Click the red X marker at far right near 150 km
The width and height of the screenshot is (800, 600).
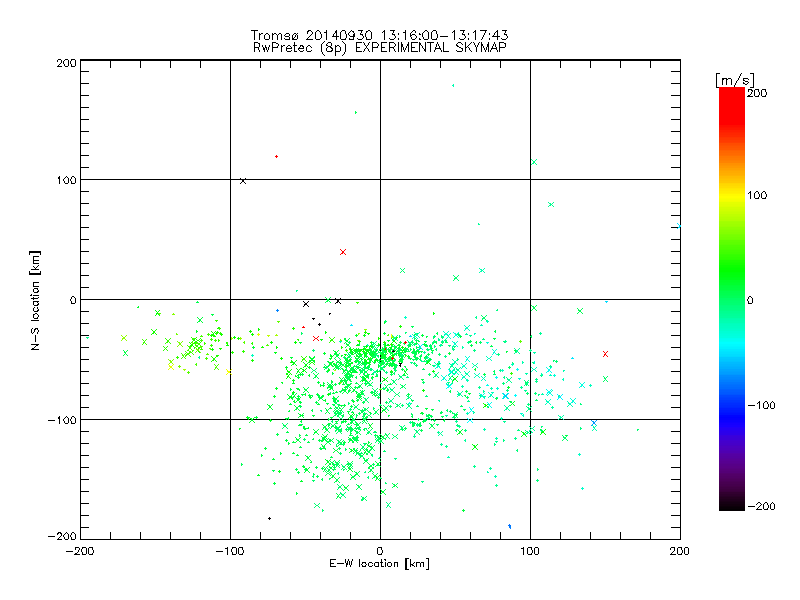(605, 354)
